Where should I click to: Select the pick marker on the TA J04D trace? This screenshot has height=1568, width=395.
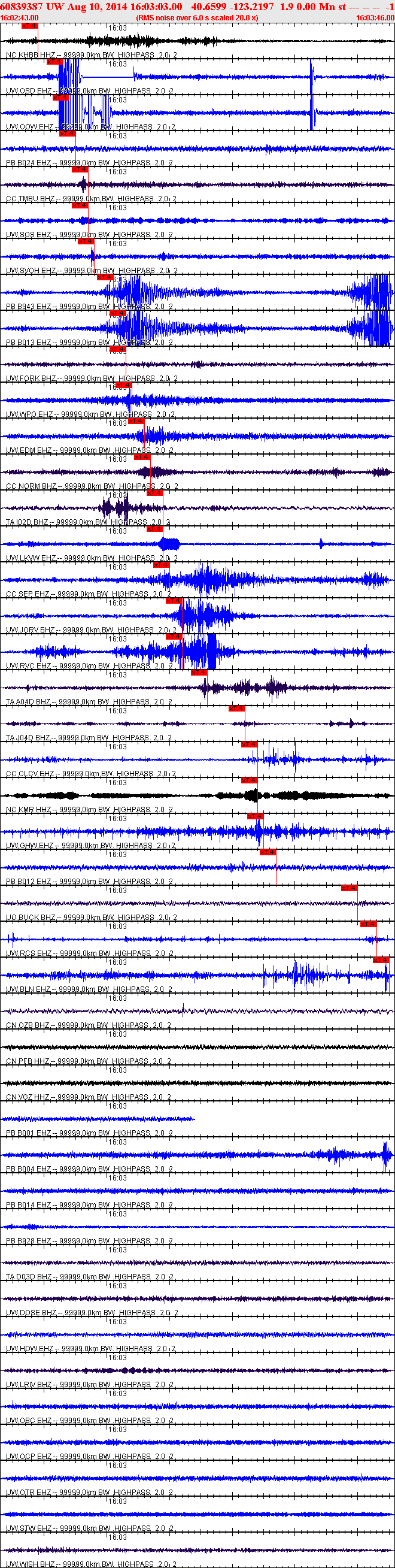coord(237,708)
